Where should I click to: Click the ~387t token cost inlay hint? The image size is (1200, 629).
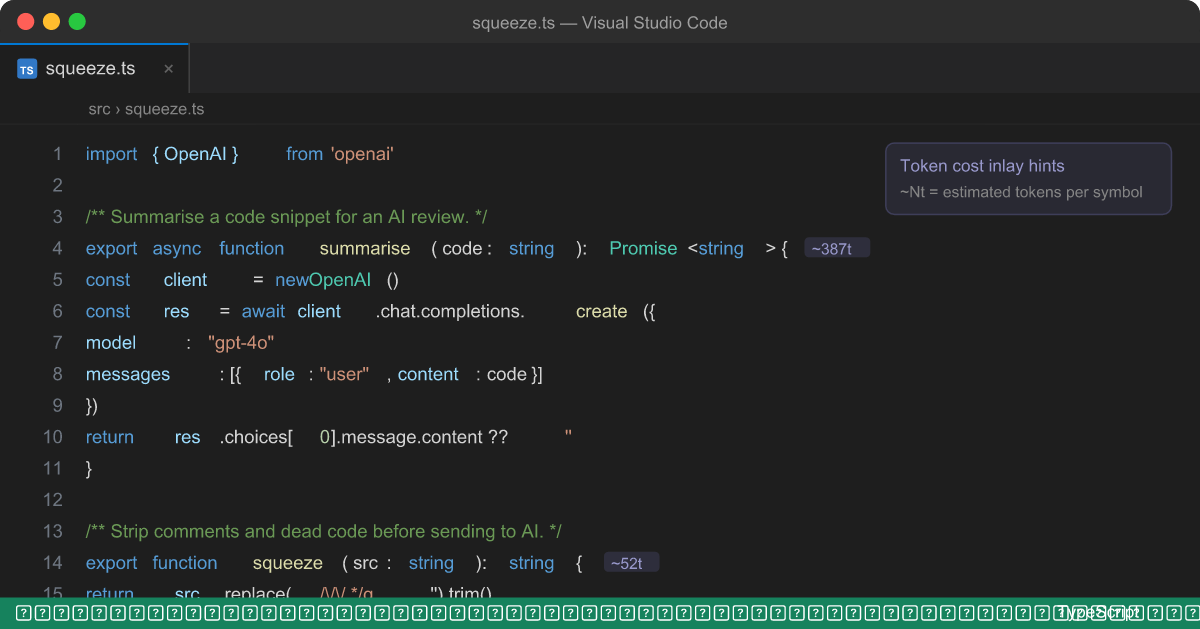pos(837,248)
